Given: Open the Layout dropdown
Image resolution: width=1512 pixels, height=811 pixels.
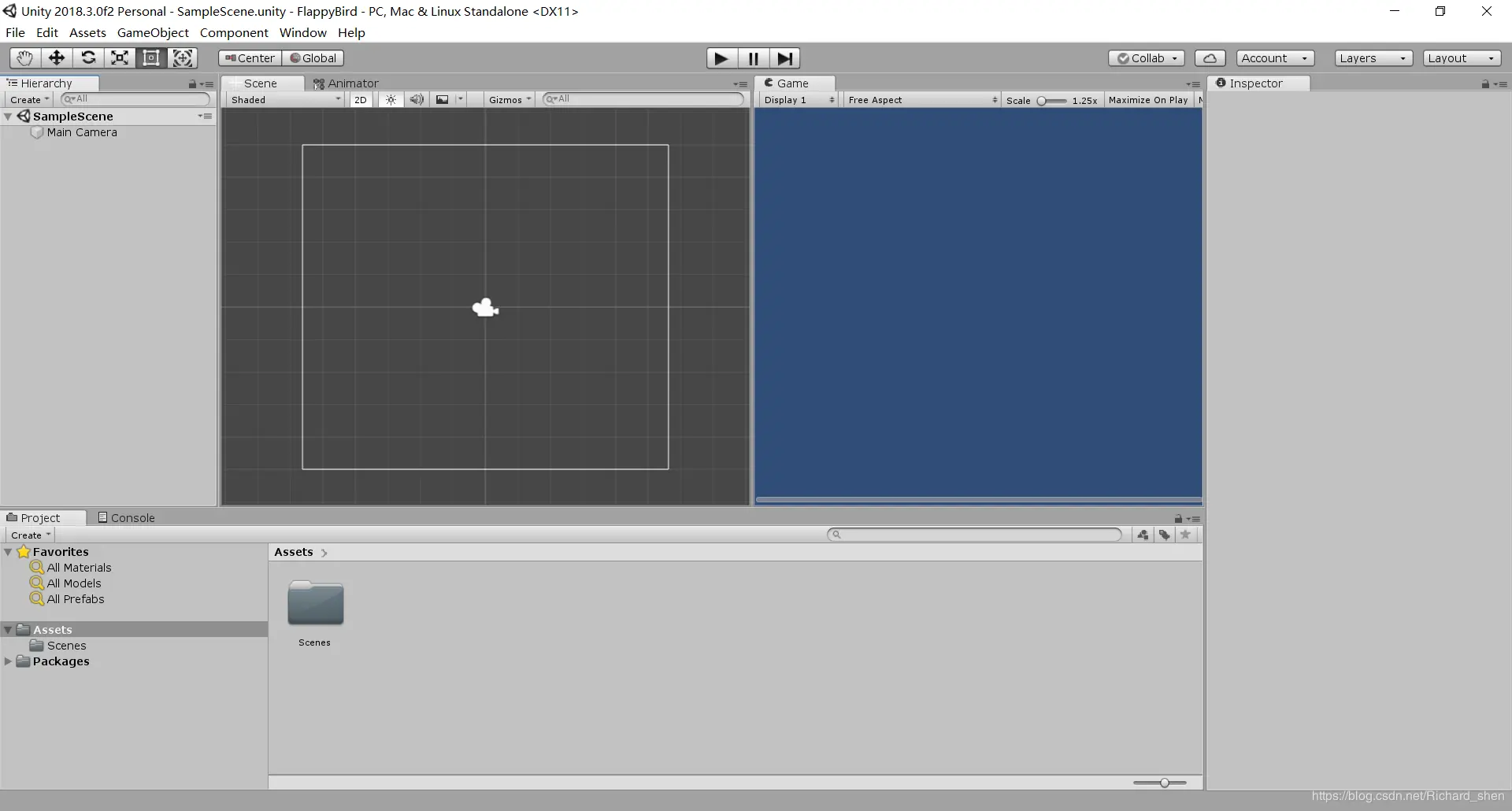Looking at the screenshot, I should 1462,58.
